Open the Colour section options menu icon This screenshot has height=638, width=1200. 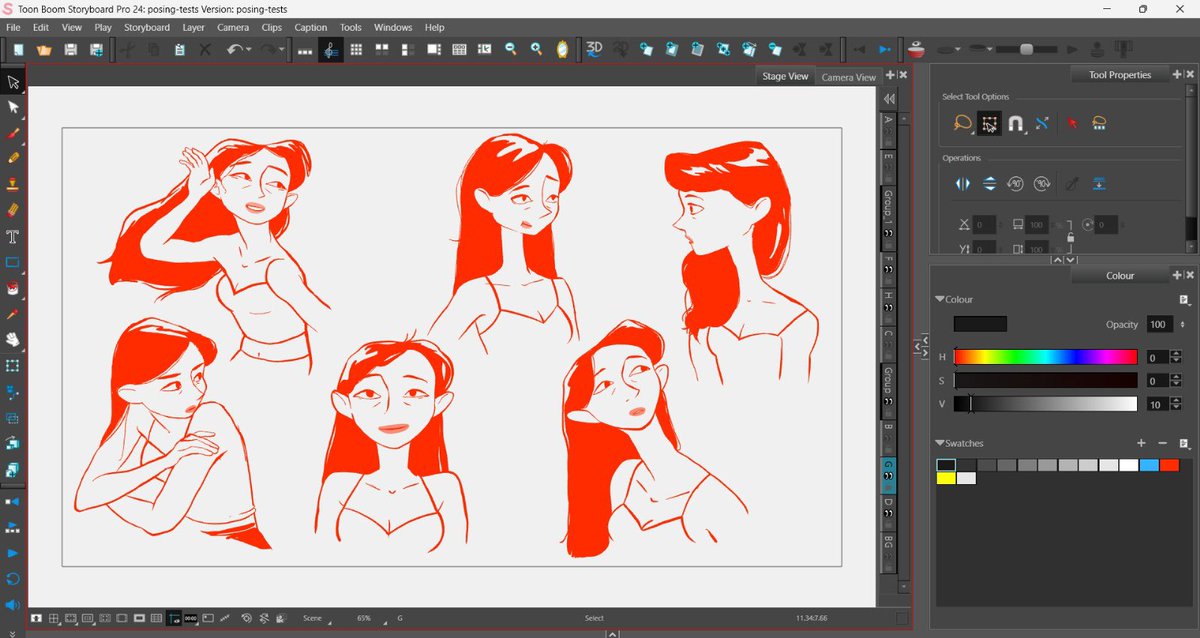(x=1184, y=299)
